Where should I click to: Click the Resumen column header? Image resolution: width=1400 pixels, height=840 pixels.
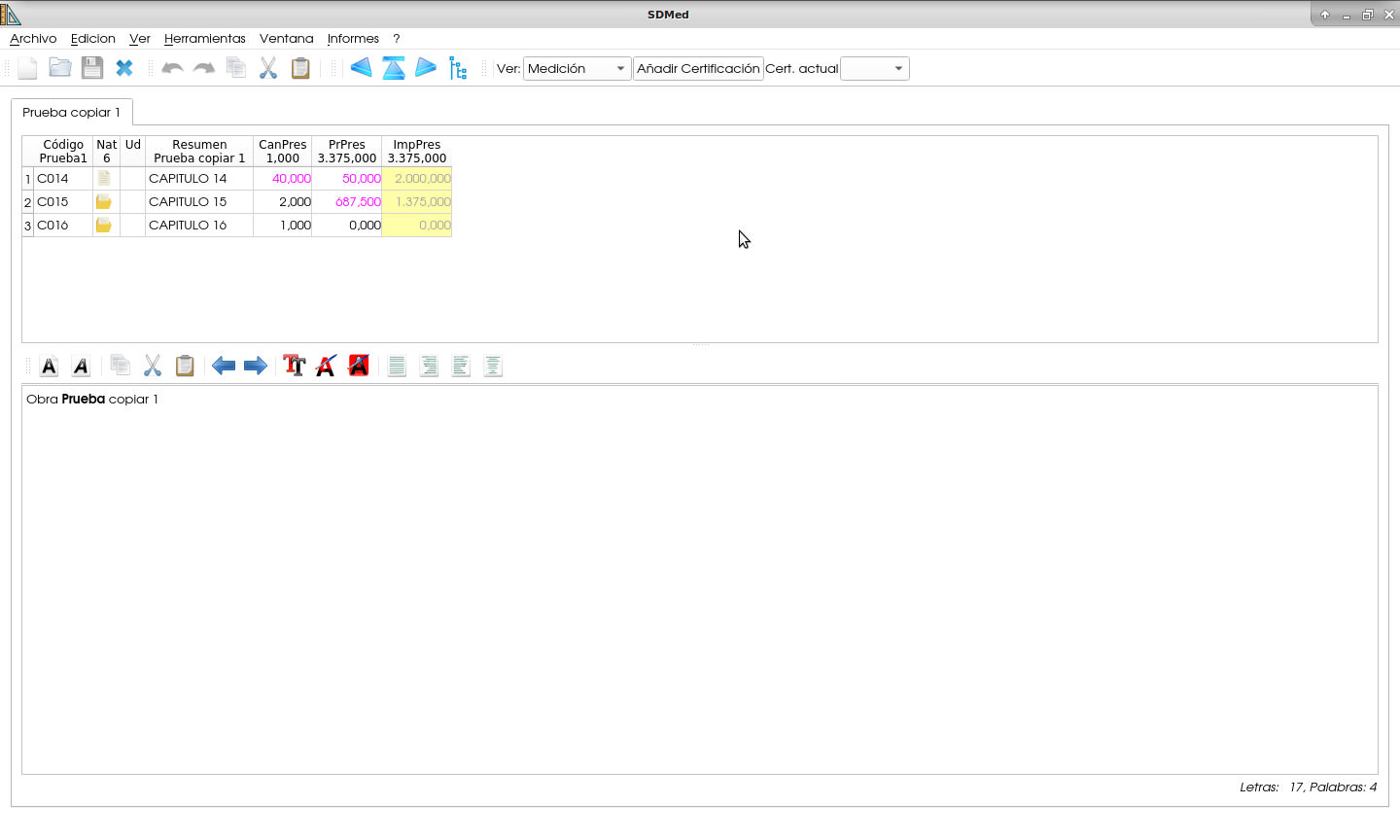click(x=199, y=151)
